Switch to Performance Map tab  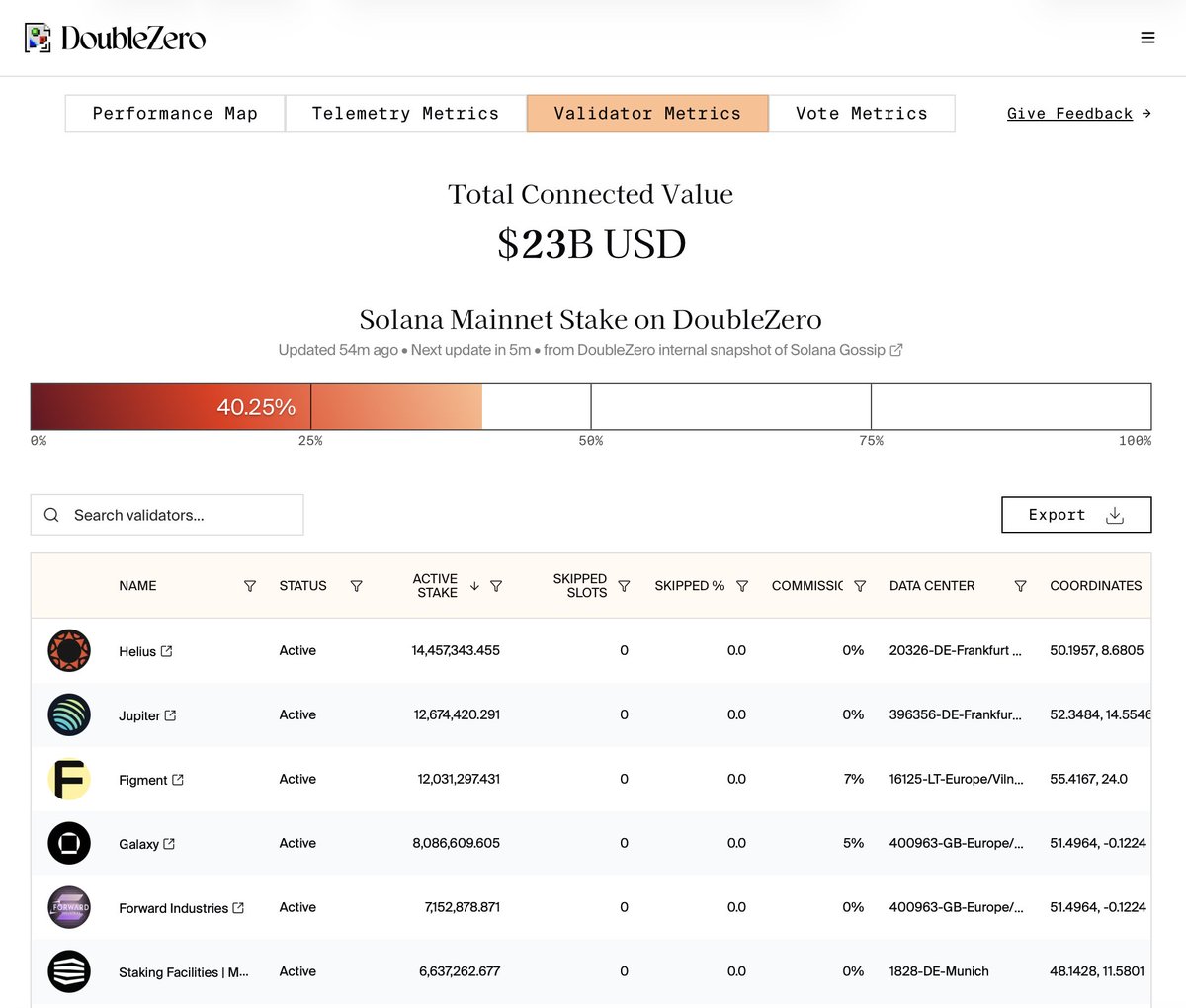point(175,114)
